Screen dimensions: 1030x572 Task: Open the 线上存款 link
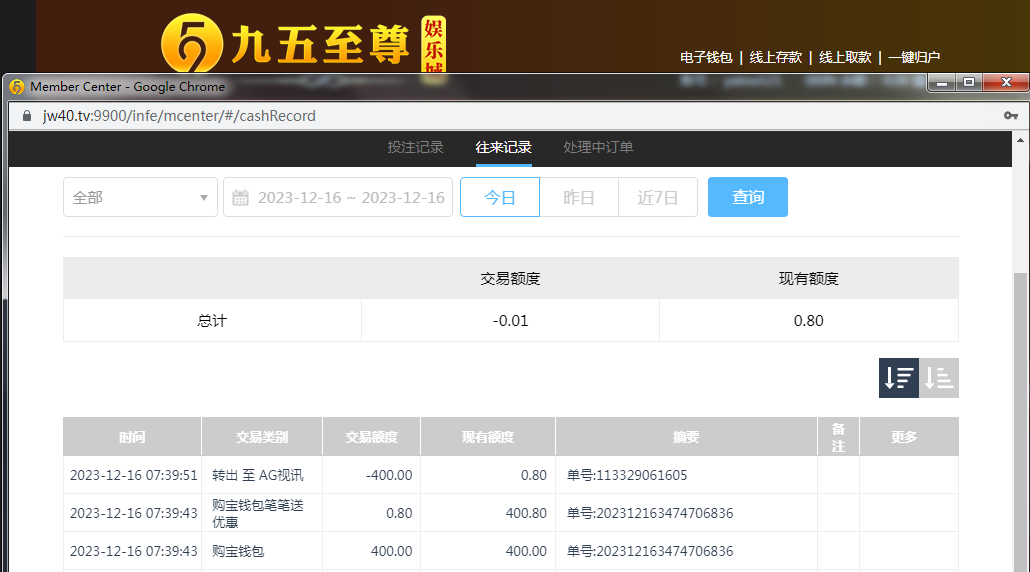point(776,58)
